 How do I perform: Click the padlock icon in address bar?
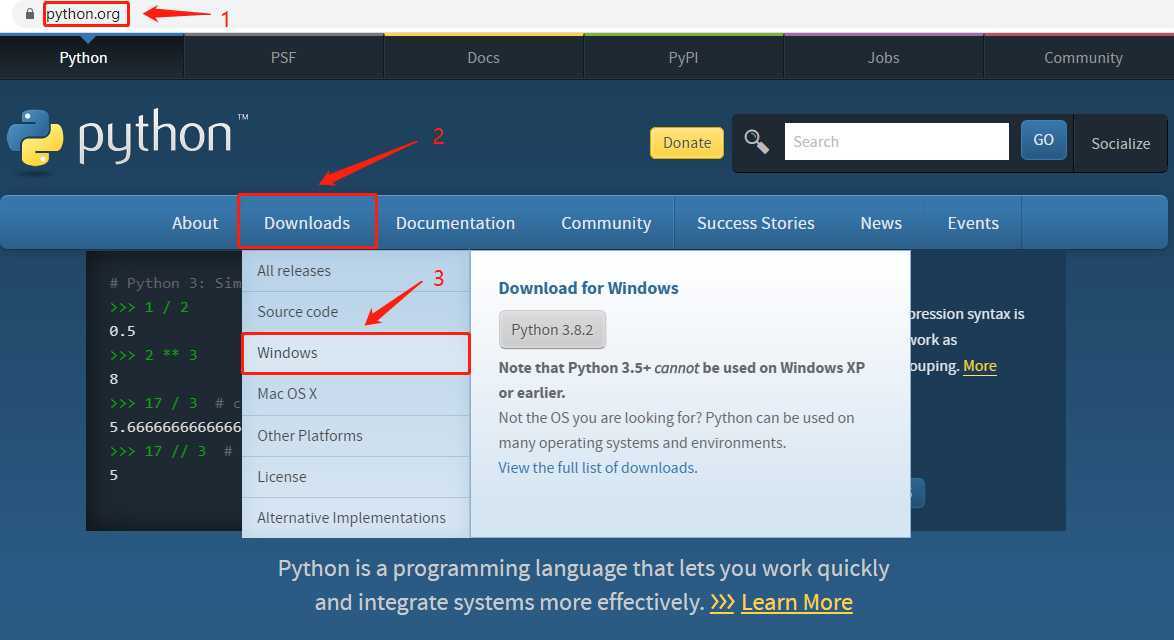tap(30, 14)
